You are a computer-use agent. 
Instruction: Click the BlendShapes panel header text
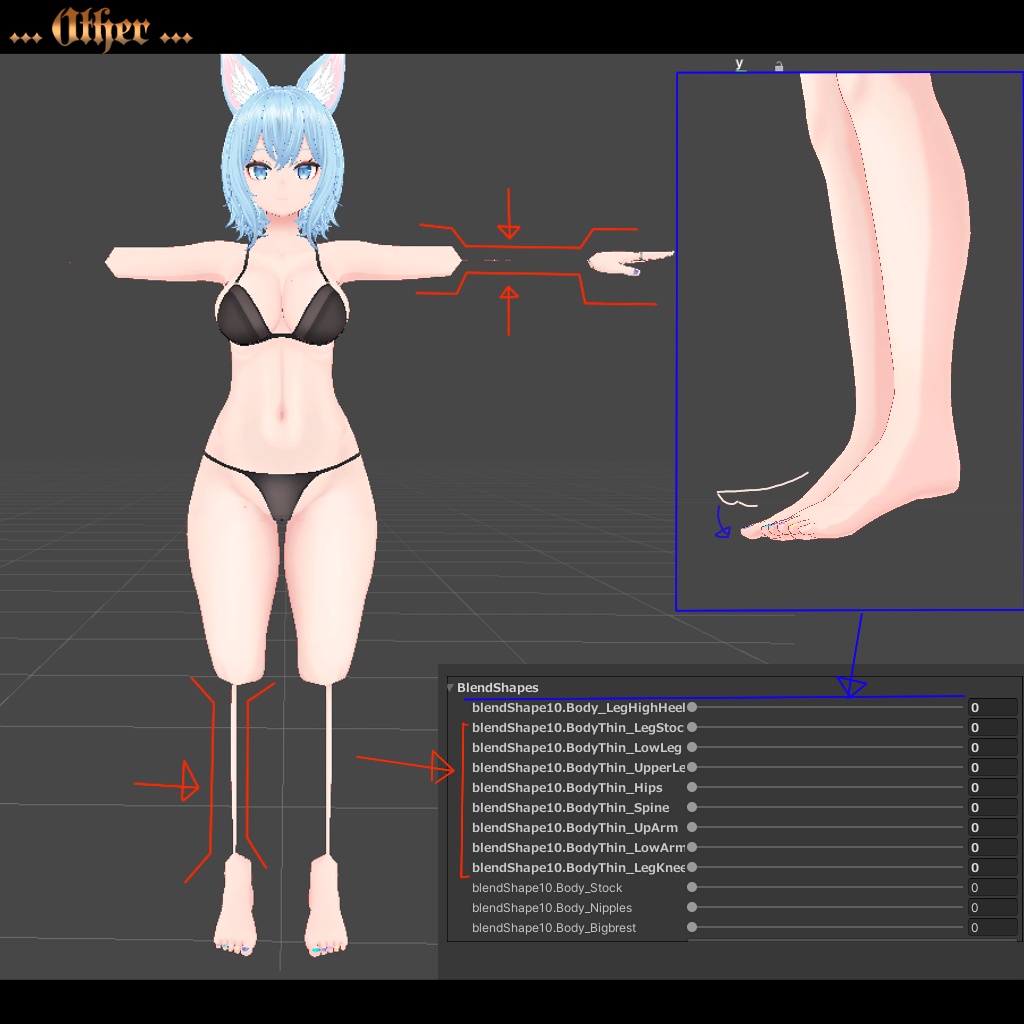click(x=498, y=687)
